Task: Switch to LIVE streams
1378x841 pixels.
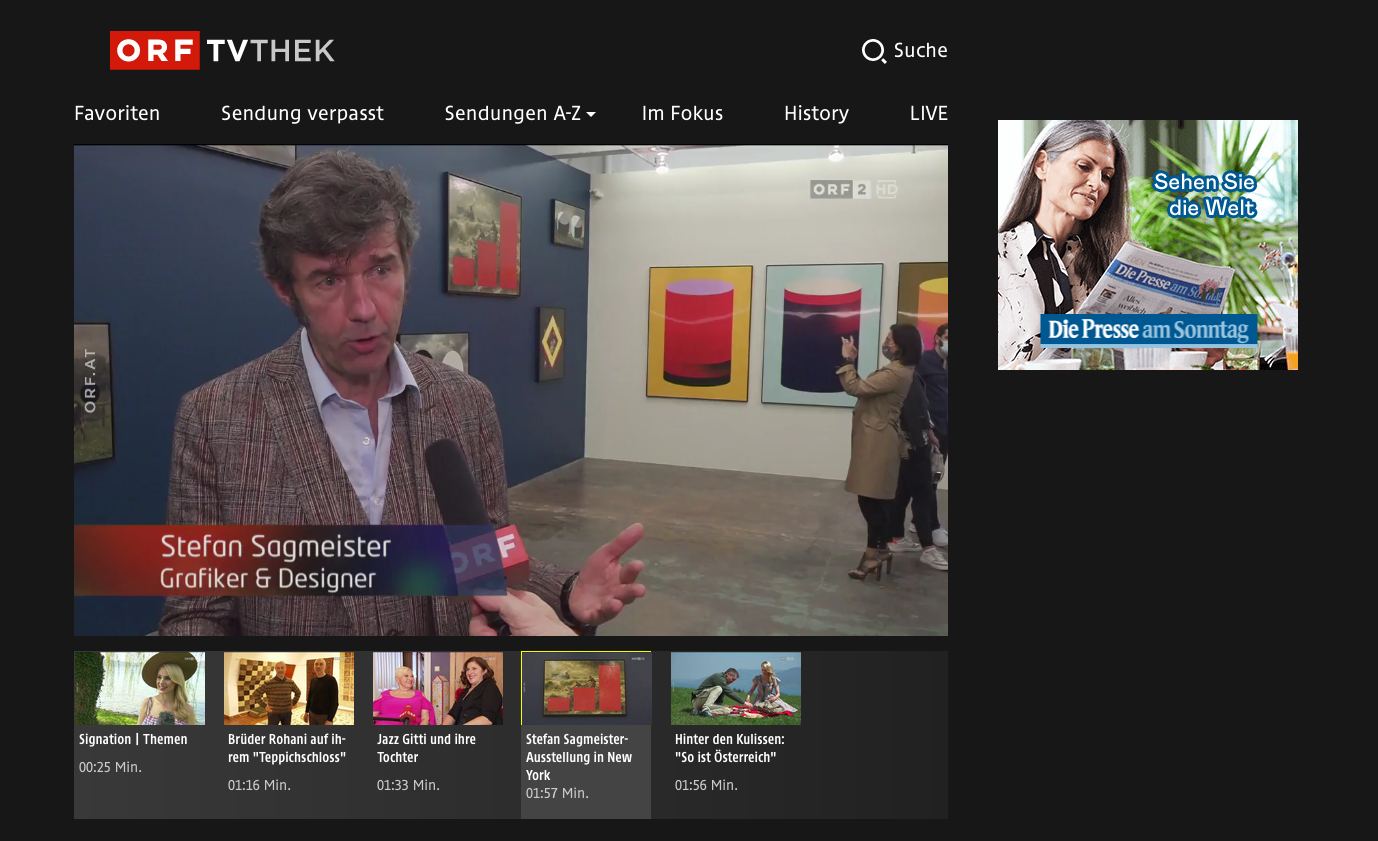Action: coord(928,113)
